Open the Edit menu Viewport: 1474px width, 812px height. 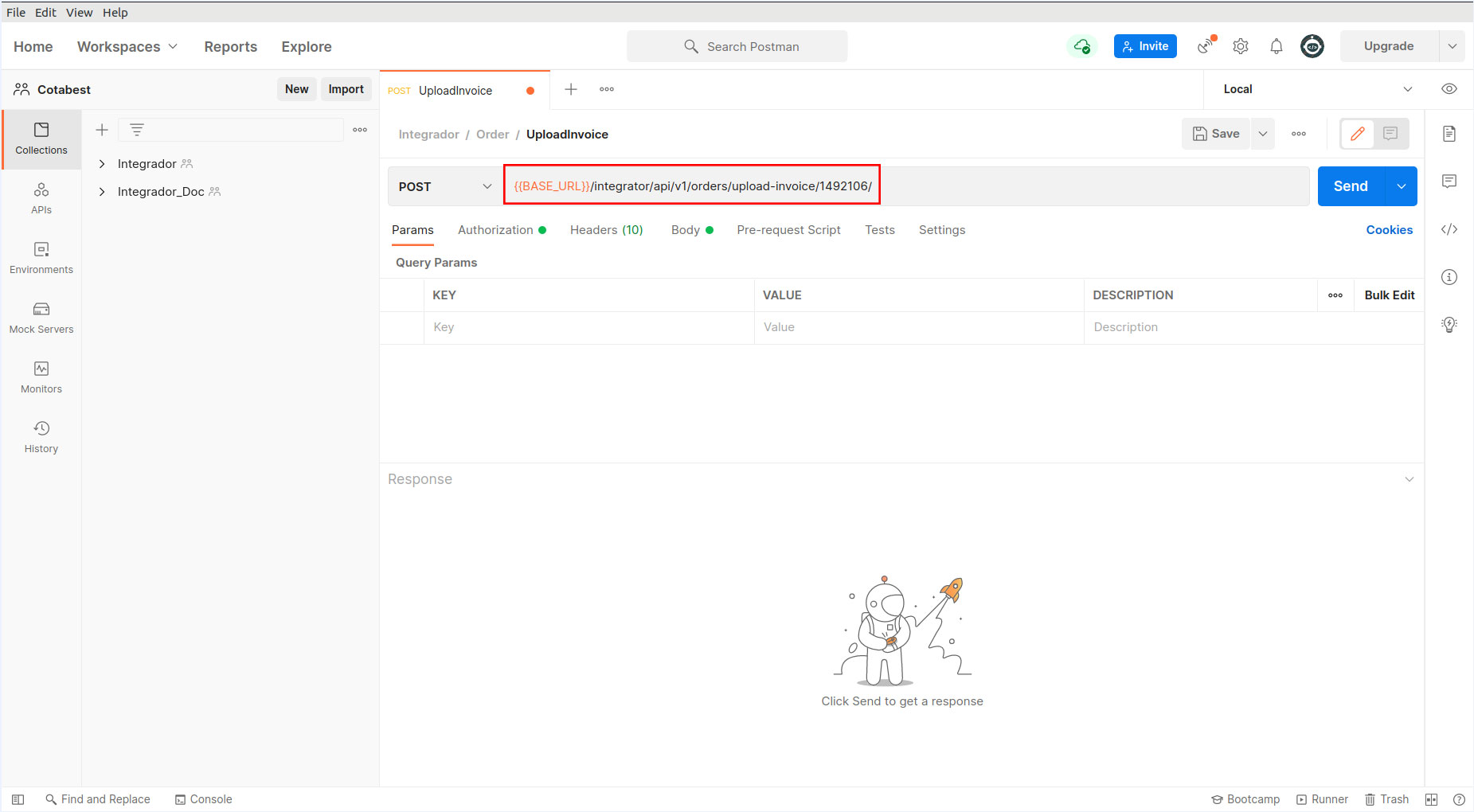tap(45, 12)
